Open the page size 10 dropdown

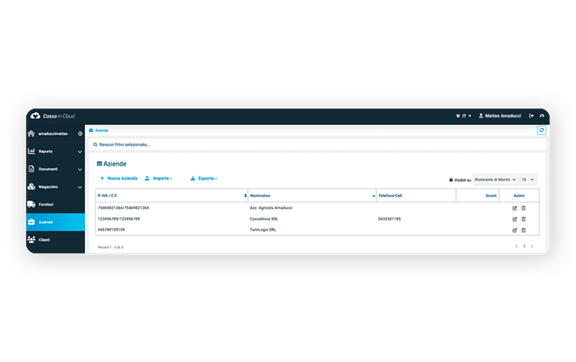pos(528,180)
